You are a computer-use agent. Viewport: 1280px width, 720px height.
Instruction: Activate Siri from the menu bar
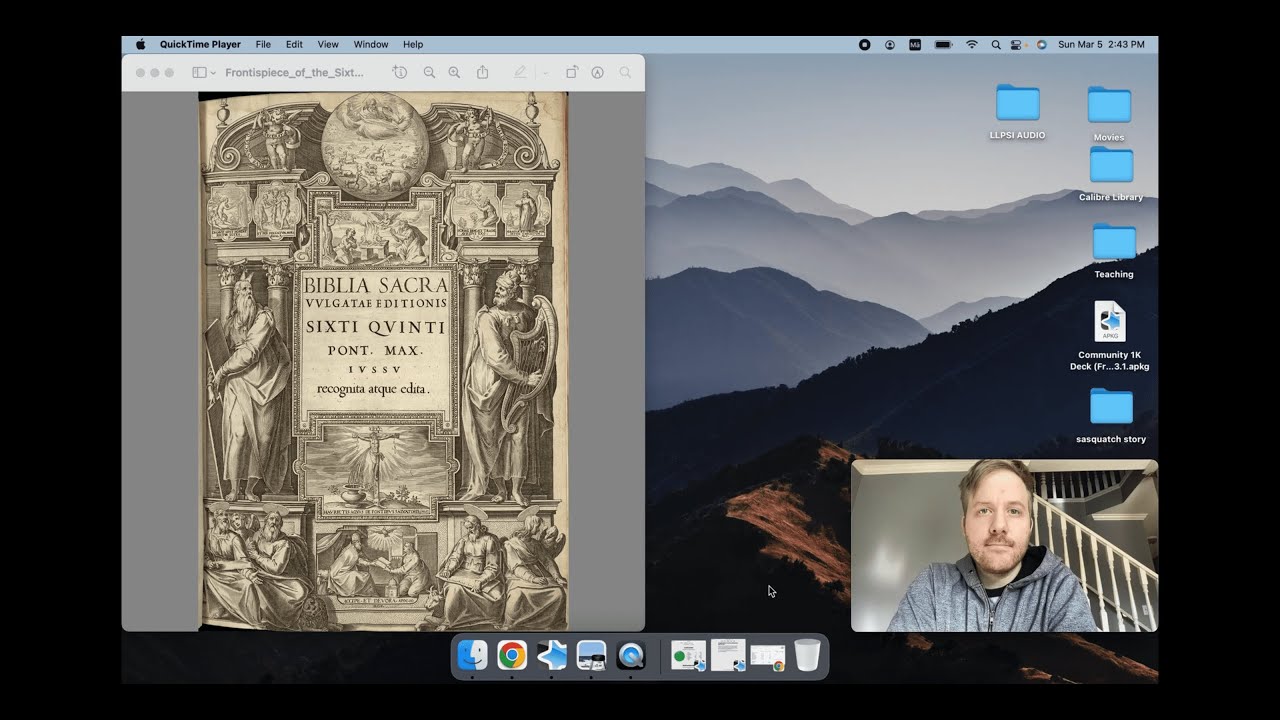pyautogui.click(x=1041, y=44)
